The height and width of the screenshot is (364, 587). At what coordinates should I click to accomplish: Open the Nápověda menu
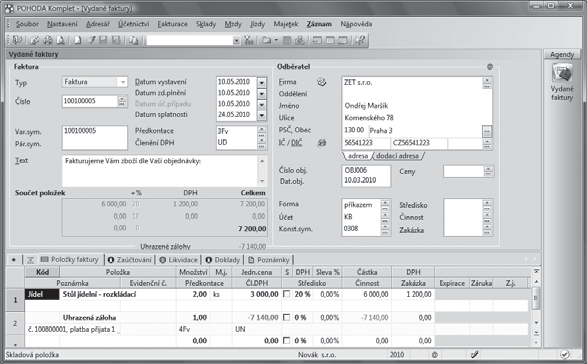[x=356, y=24]
